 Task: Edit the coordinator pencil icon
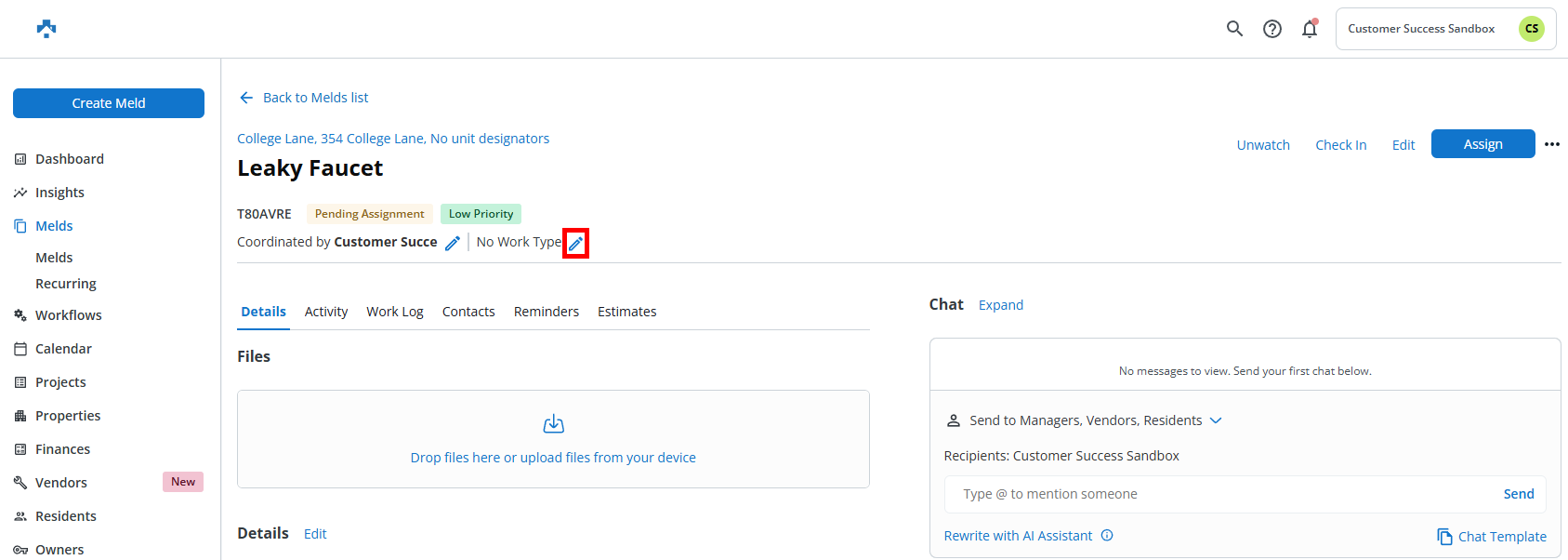pos(453,243)
